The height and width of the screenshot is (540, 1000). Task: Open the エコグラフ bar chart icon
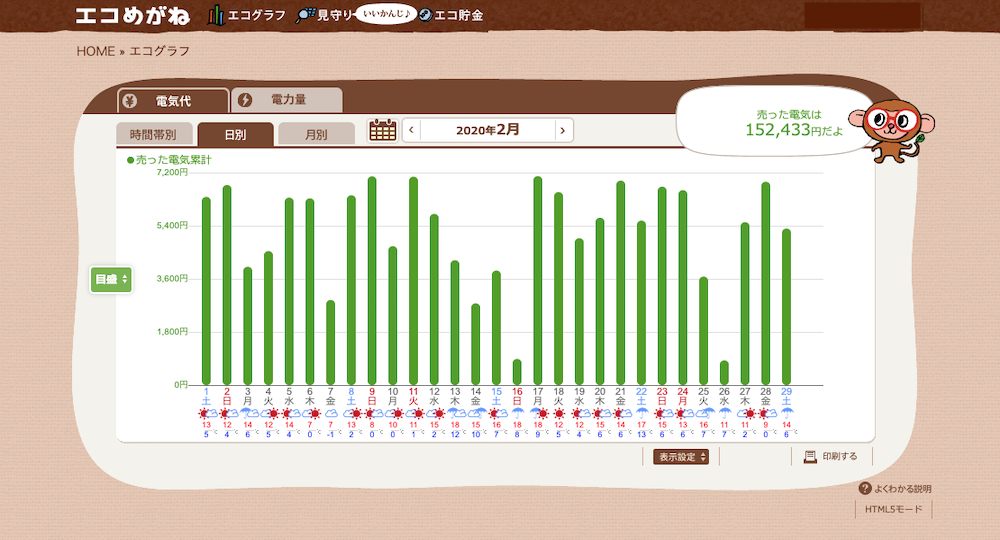point(215,15)
